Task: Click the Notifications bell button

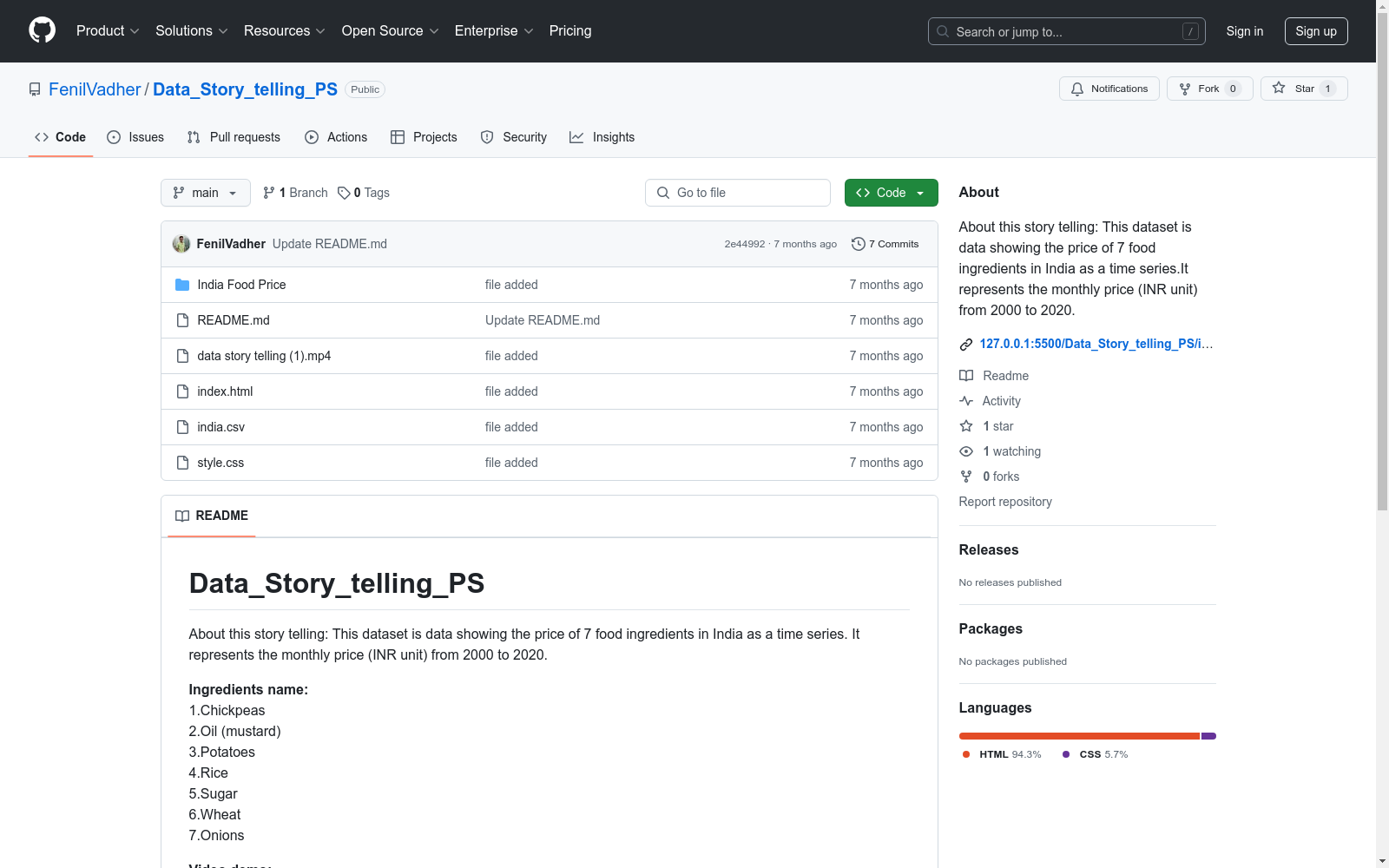Action: click(x=1109, y=89)
